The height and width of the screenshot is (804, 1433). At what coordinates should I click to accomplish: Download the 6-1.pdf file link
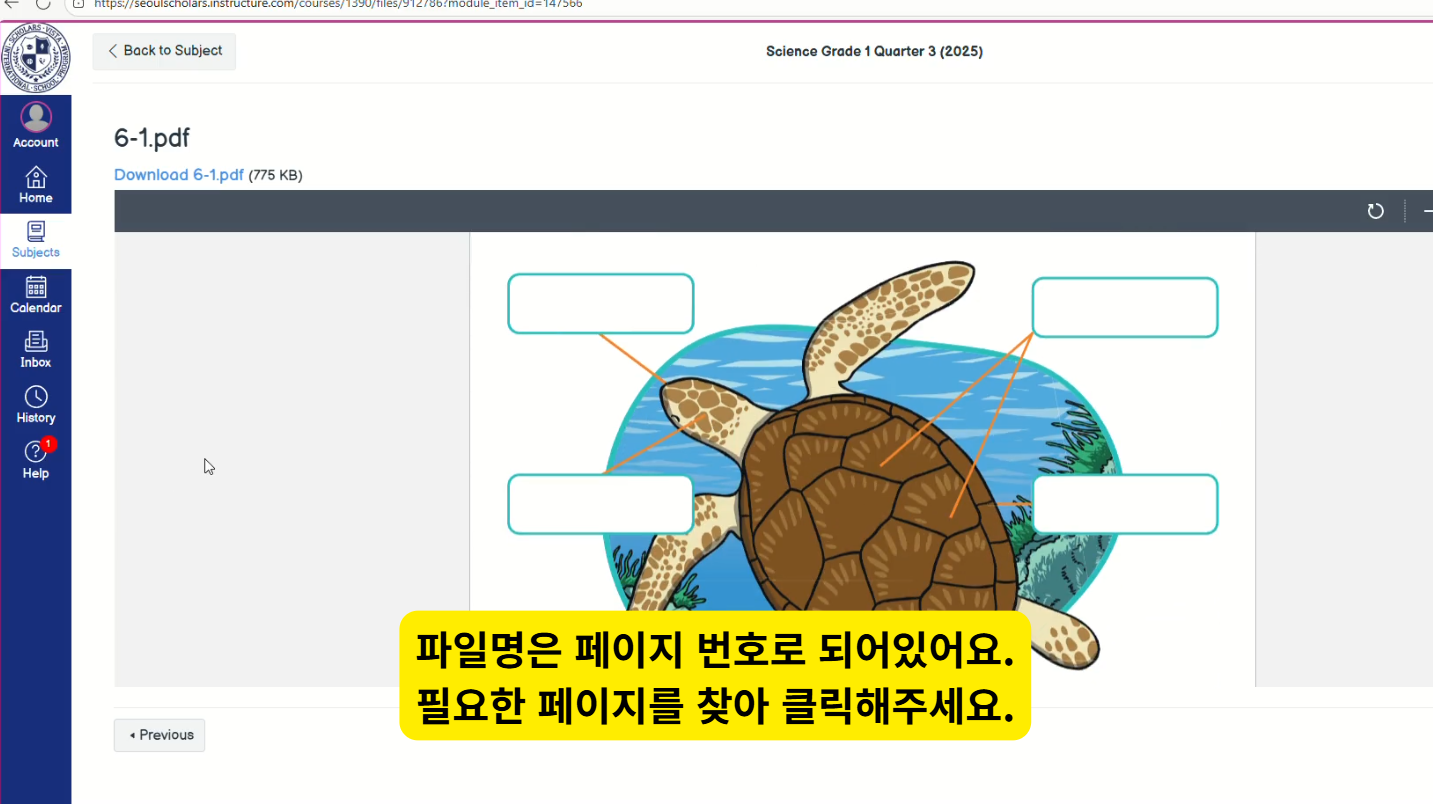pyautogui.click(x=179, y=175)
